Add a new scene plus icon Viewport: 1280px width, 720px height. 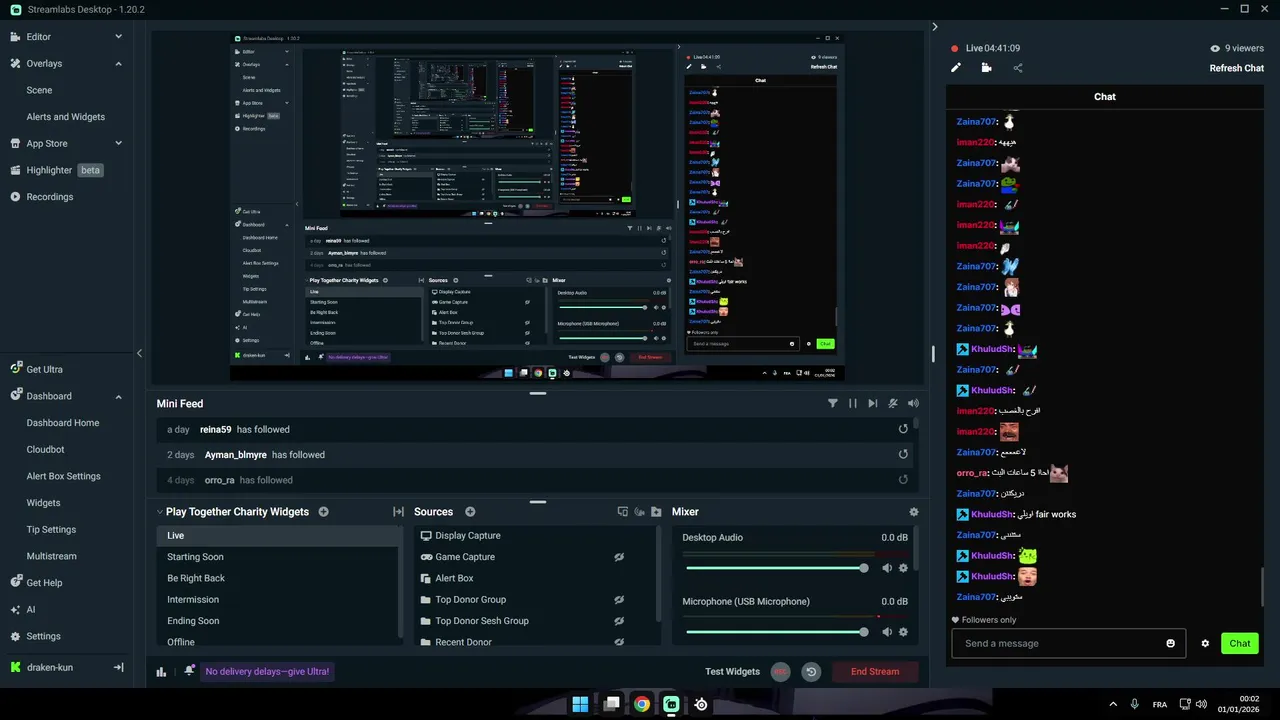[323, 512]
